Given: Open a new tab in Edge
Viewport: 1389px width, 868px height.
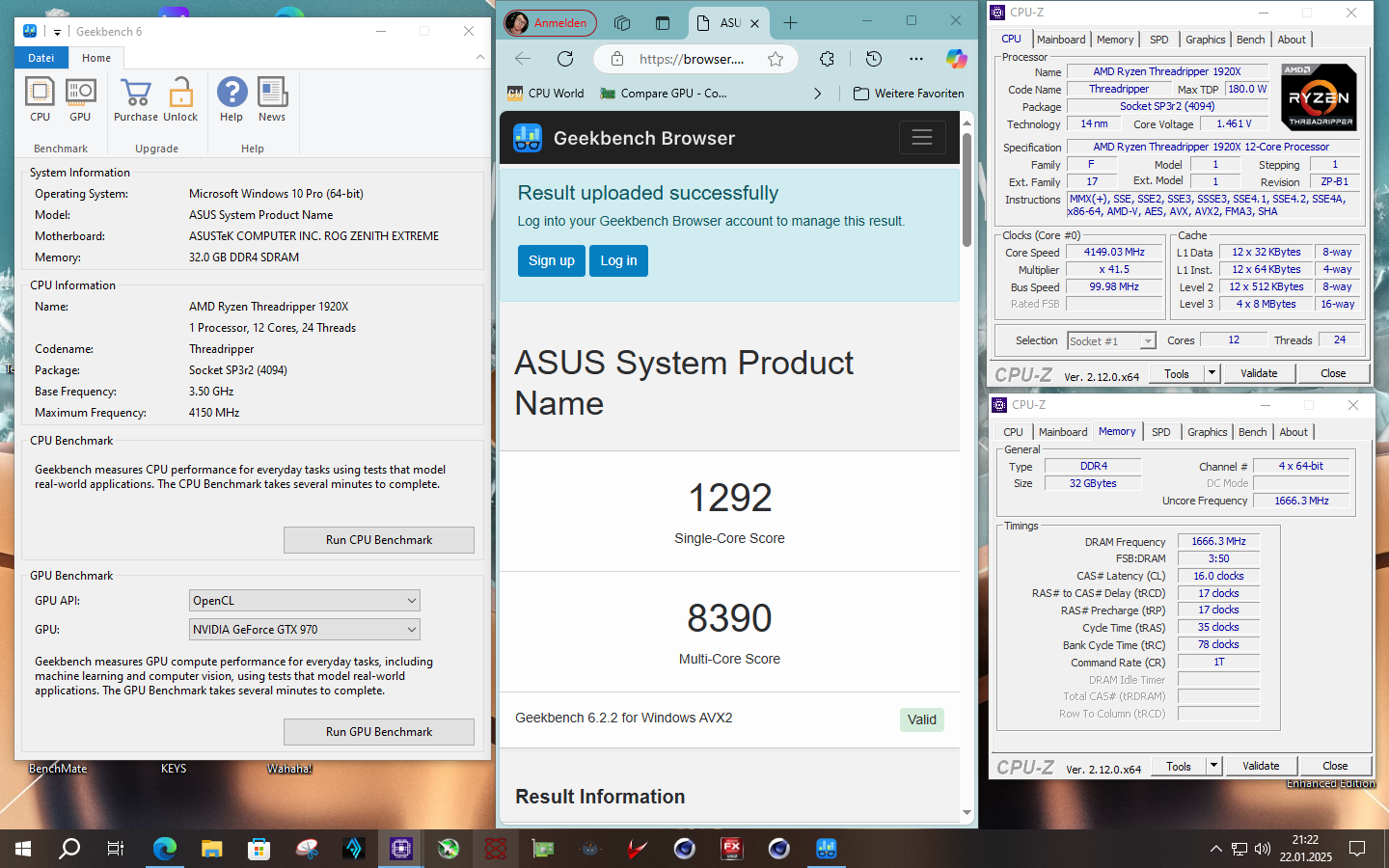Looking at the screenshot, I should pyautogui.click(x=790, y=23).
